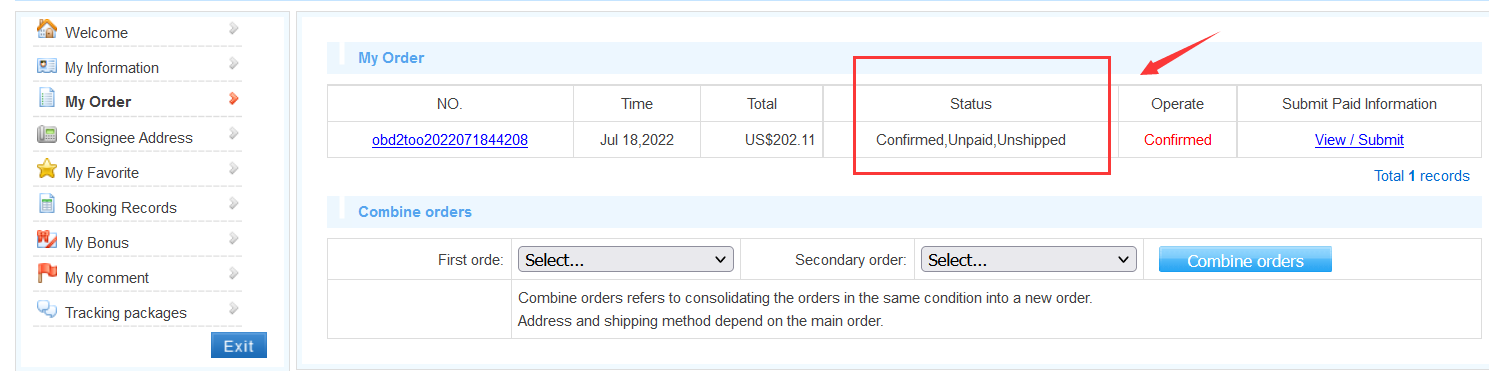Go to Tracking packages menu item
Viewport: 1489px width, 371px height.
(x=126, y=313)
